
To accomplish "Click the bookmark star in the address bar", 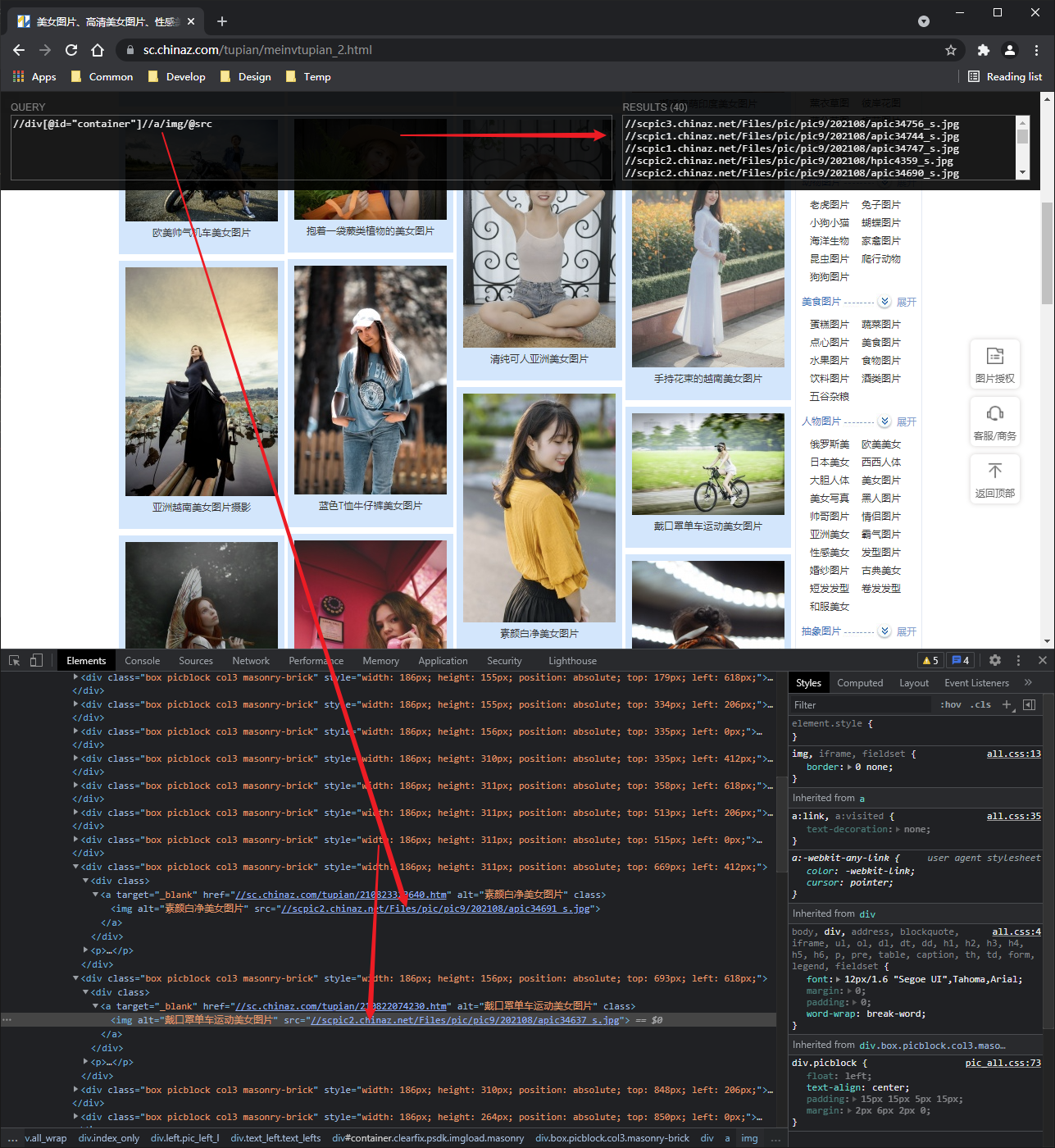I will (x=950, y=50).
